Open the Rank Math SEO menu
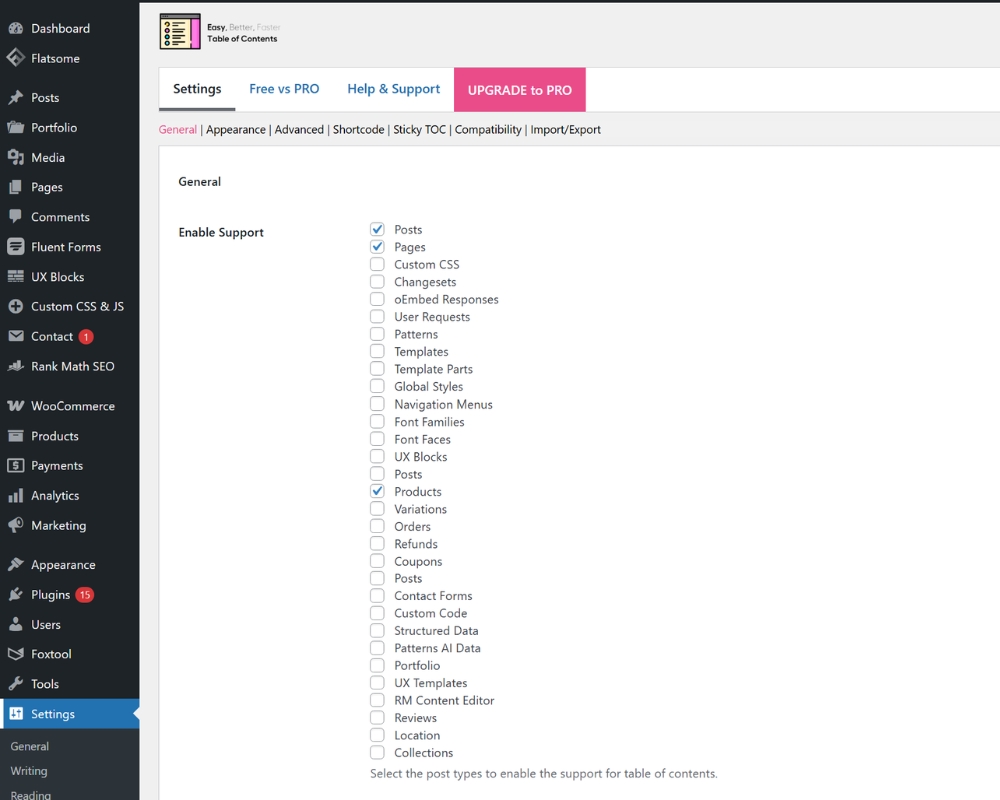This screenshot has height=800, width=1000. pyautogui.click(x=70, y=366)
